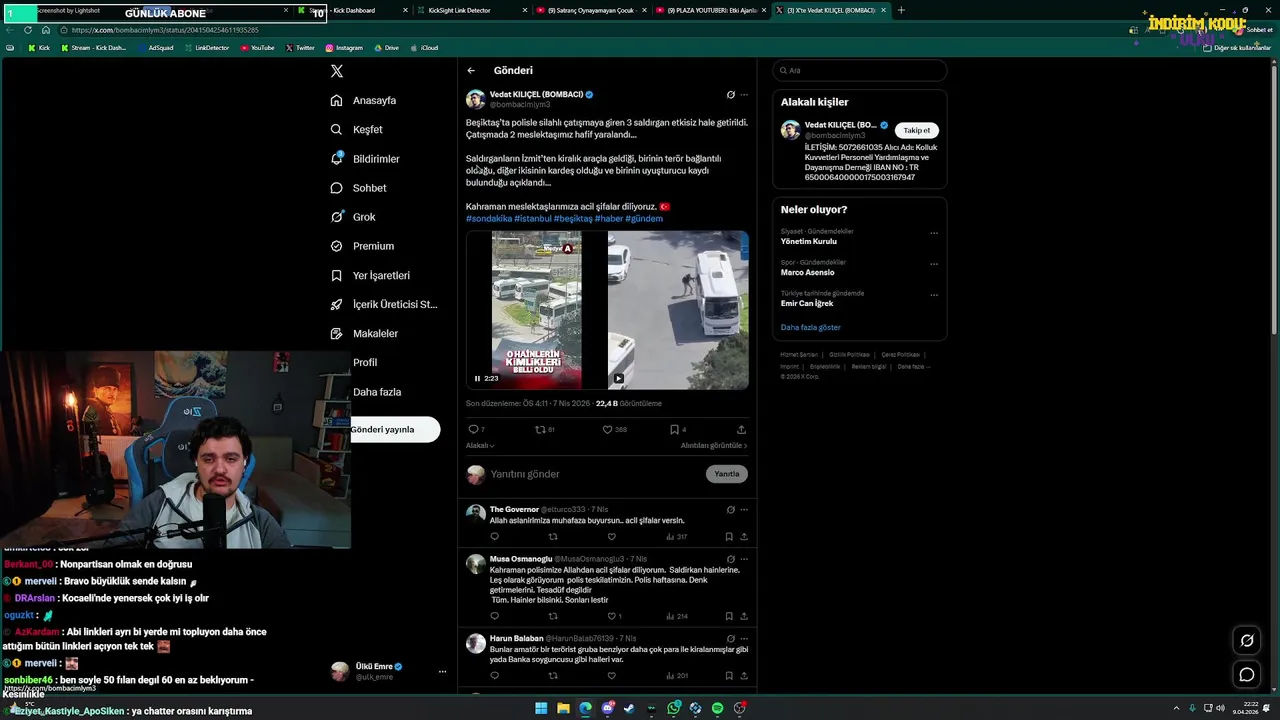
Task: Switch to PLAZA YOUTUBER tab
Action: (x=712, y=10)
